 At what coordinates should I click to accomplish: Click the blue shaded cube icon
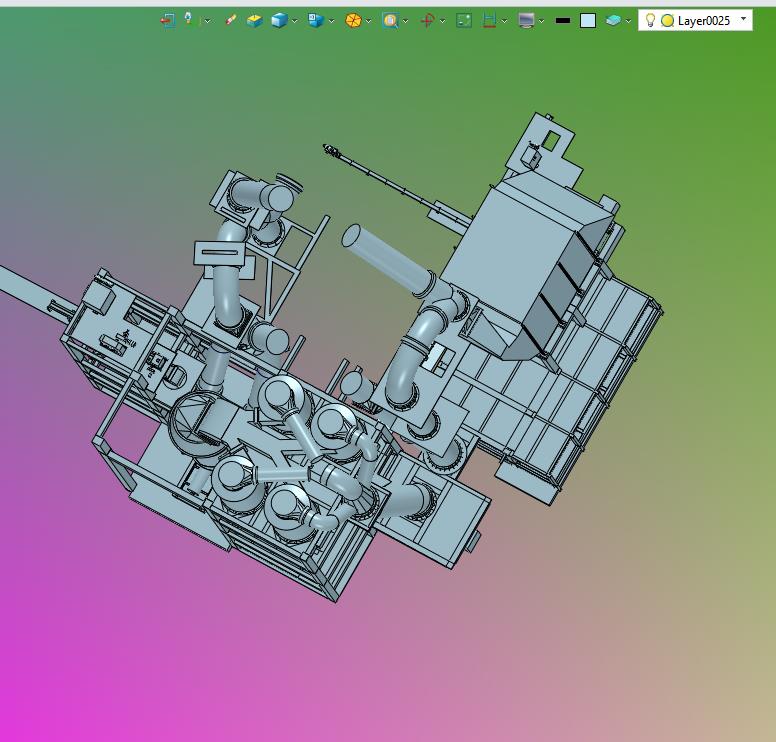pos(280,20)
